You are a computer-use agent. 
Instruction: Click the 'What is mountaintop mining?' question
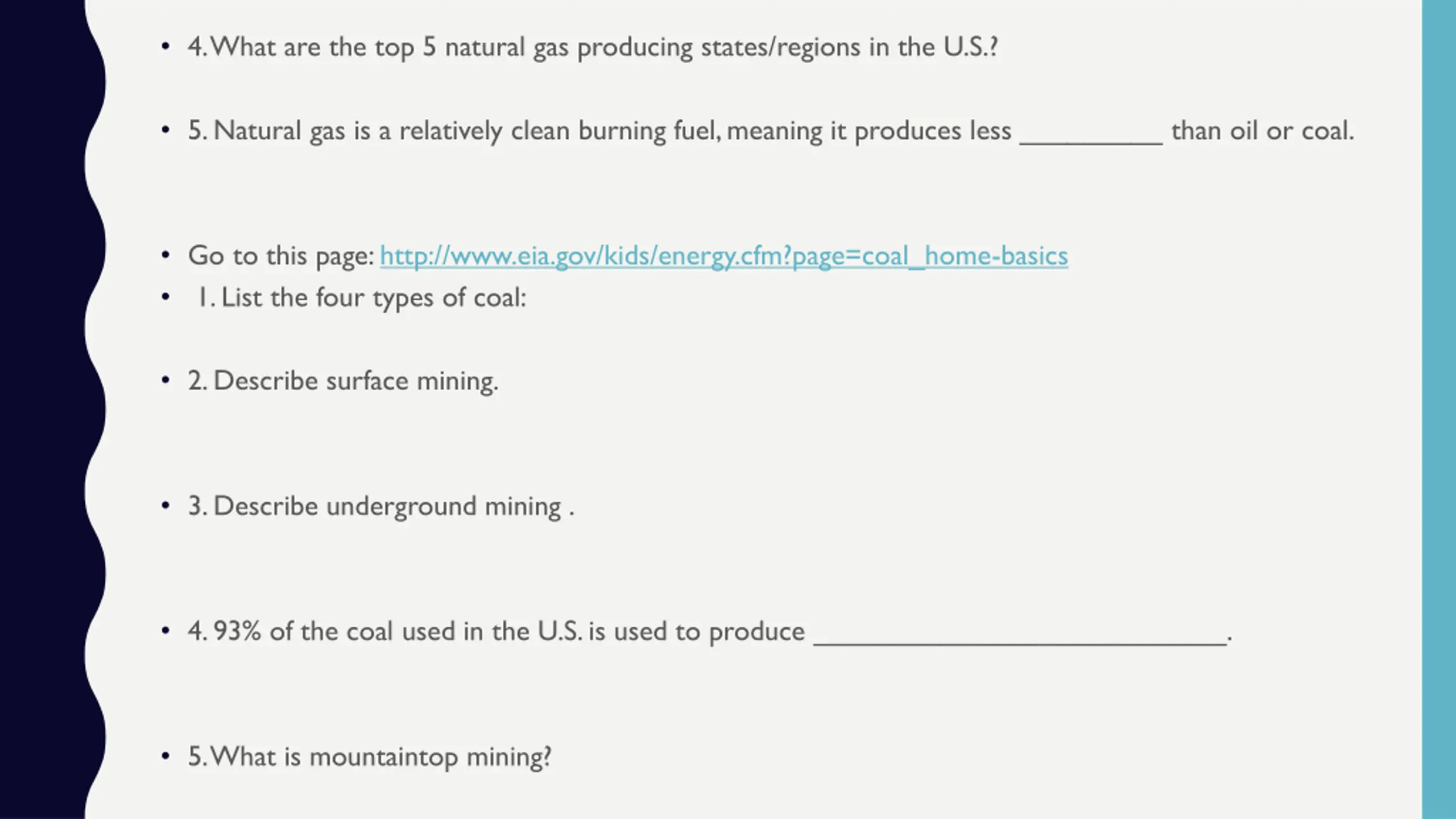coord(370,756)
